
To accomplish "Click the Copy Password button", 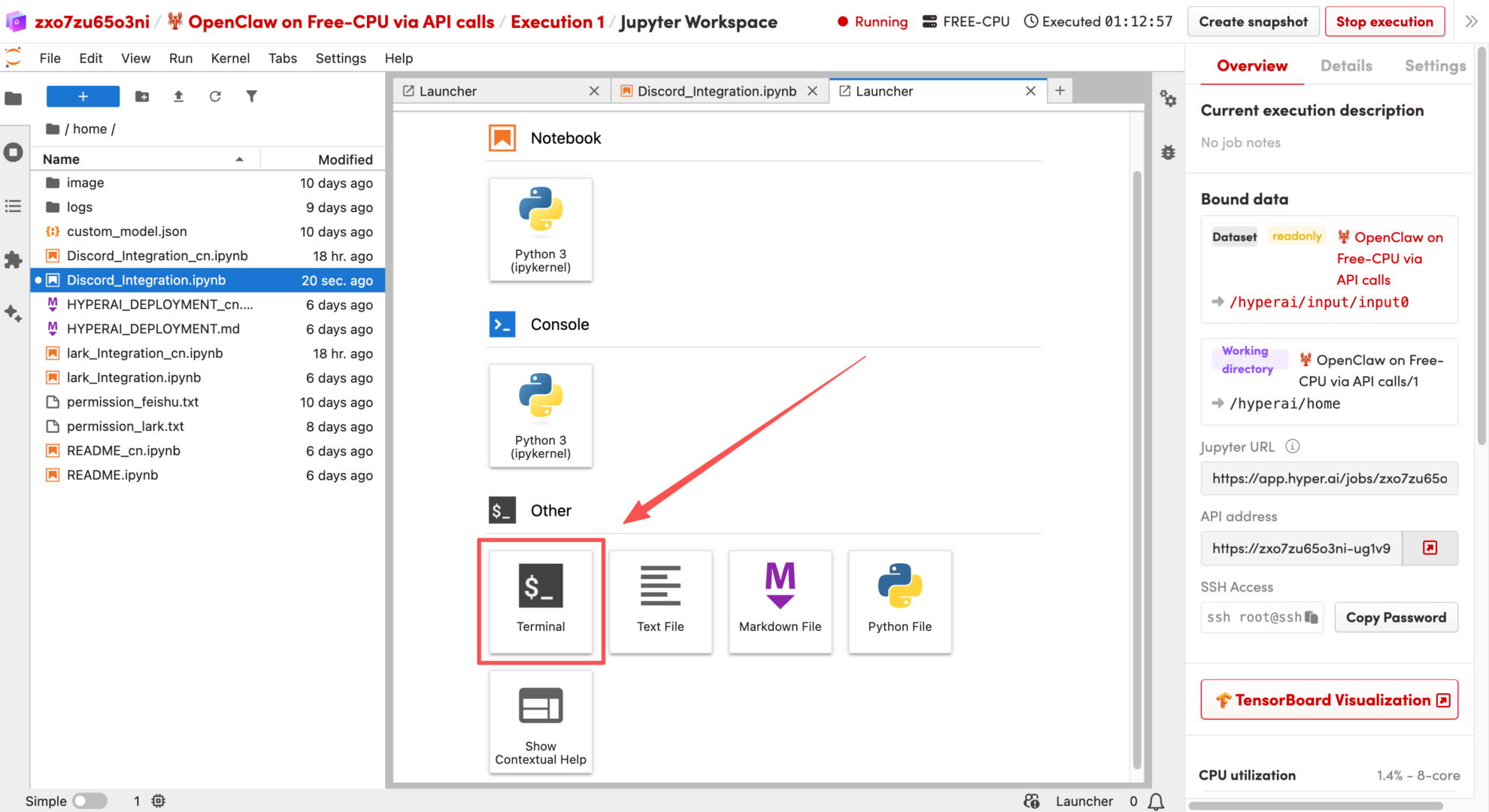I will tap(1396, 617).
